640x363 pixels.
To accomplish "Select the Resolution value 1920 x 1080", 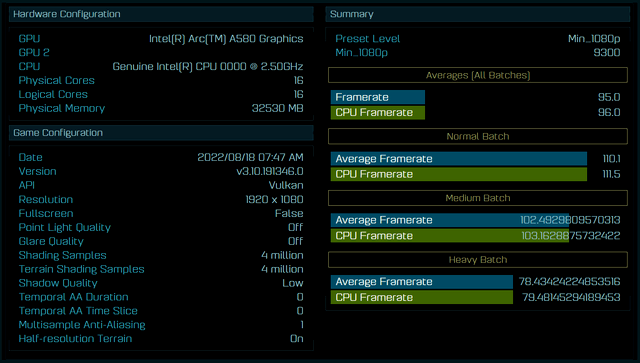I will [274, 199].
